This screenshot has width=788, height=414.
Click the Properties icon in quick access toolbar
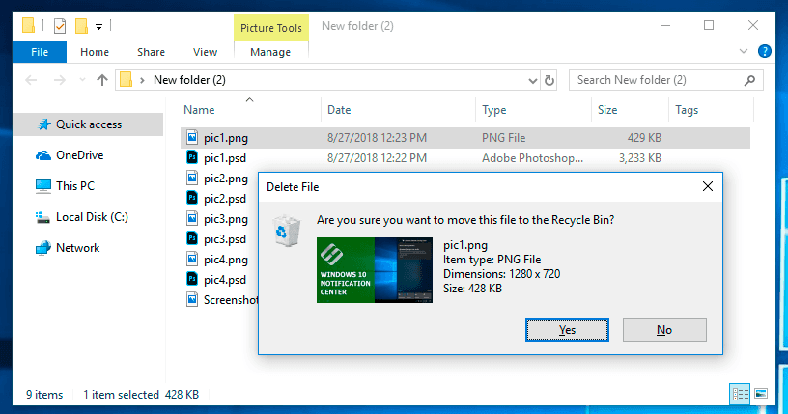pos(60,25)
